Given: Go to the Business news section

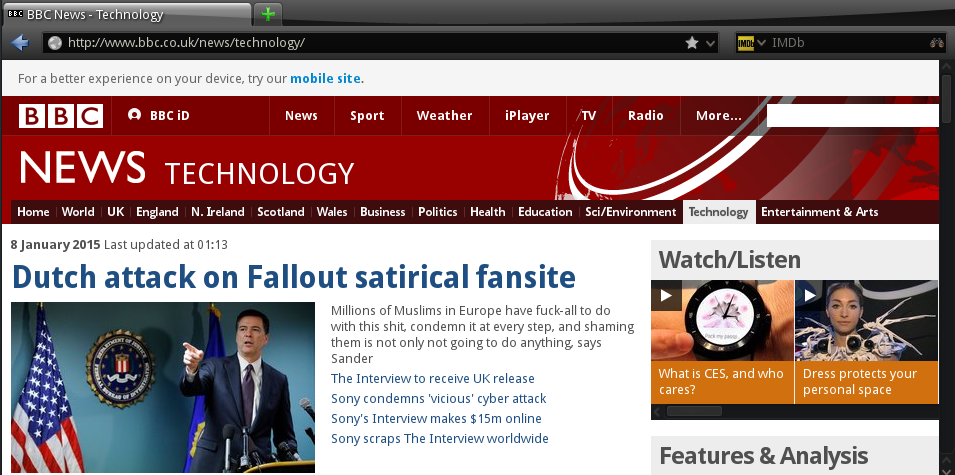Looking at the screenshot, I should [x=382, y=212].
